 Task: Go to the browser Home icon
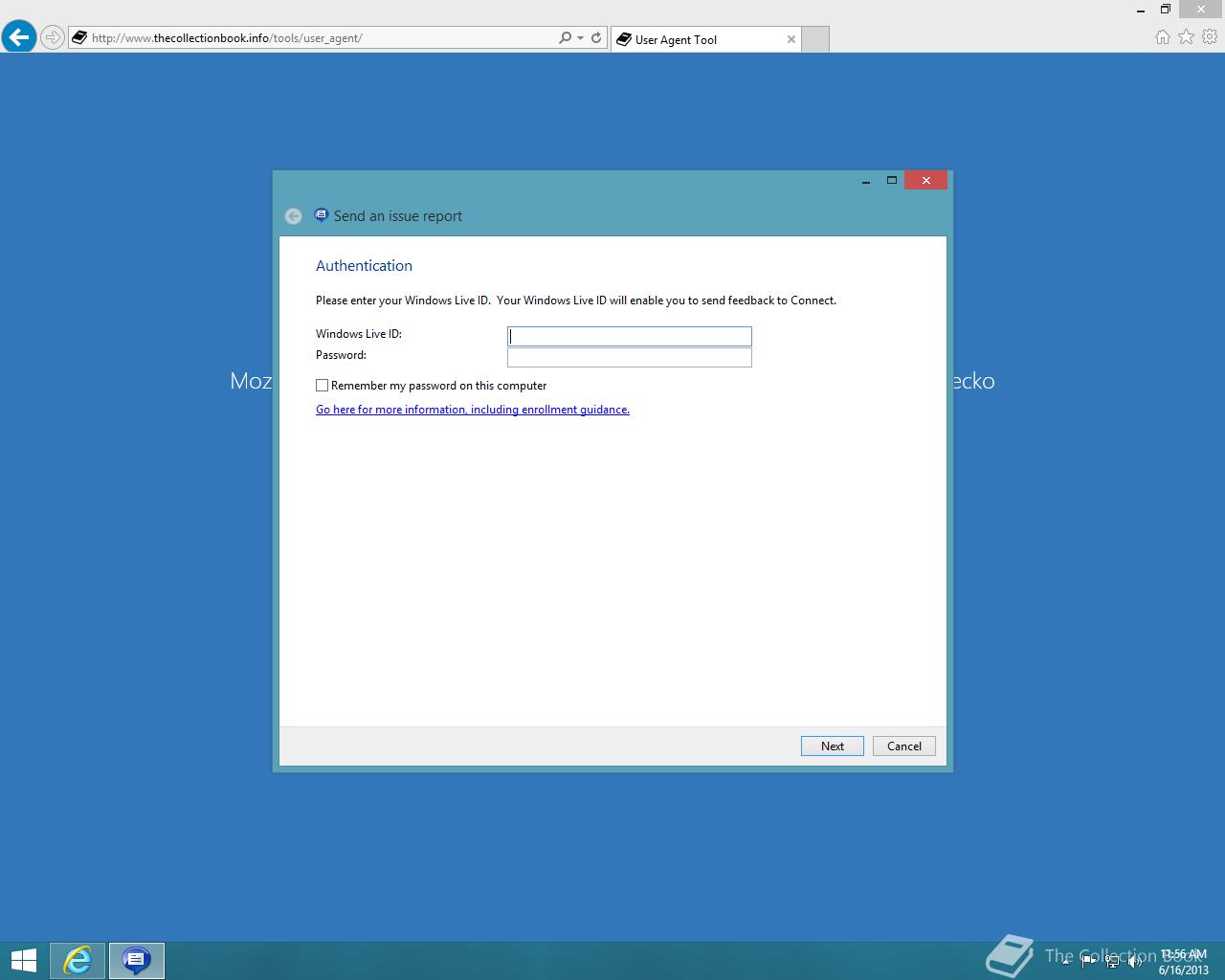pyautogui.click(x=1163, y=37)
